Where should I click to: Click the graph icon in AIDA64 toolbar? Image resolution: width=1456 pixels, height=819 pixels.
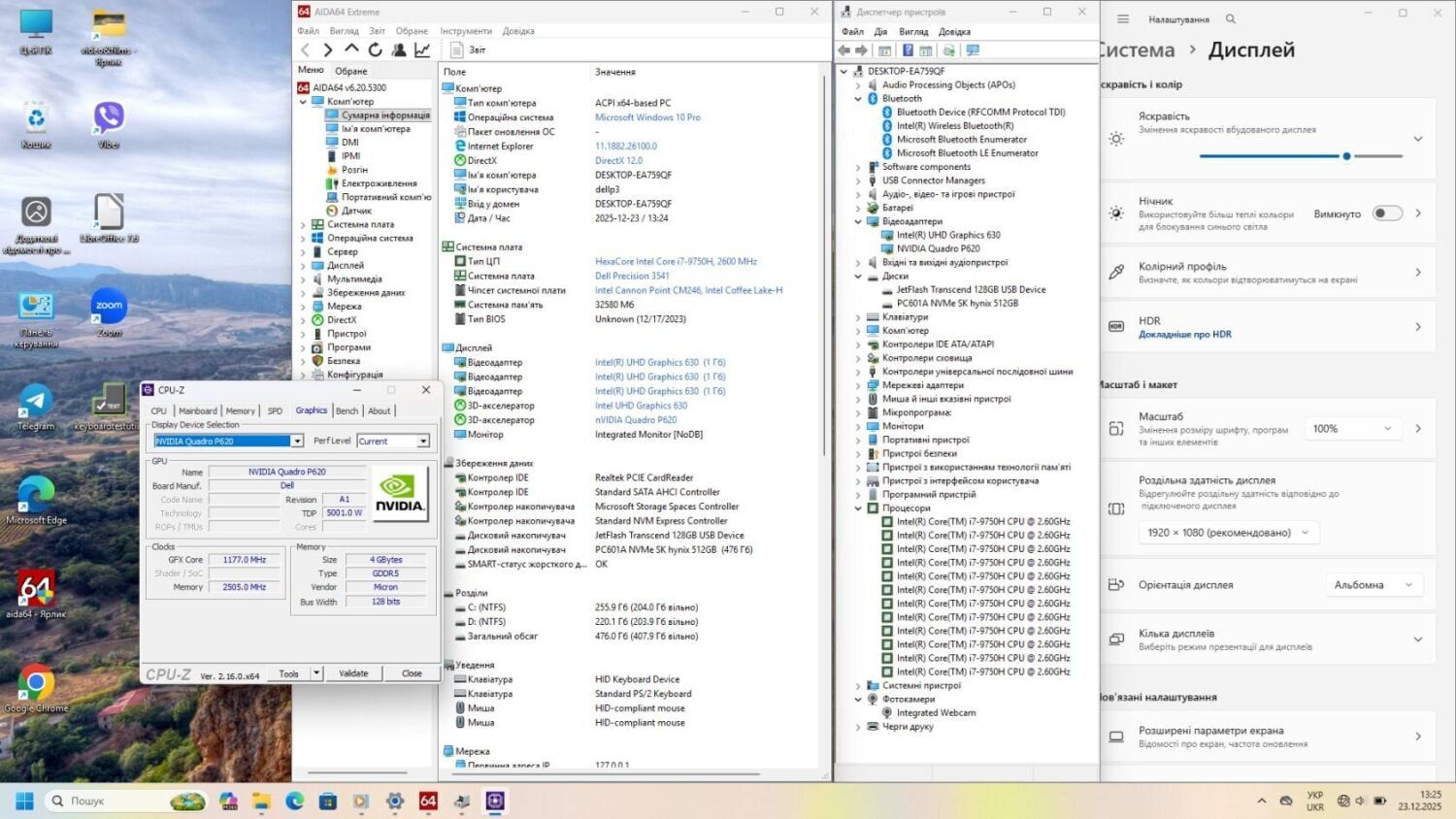[x=422, y=49]
